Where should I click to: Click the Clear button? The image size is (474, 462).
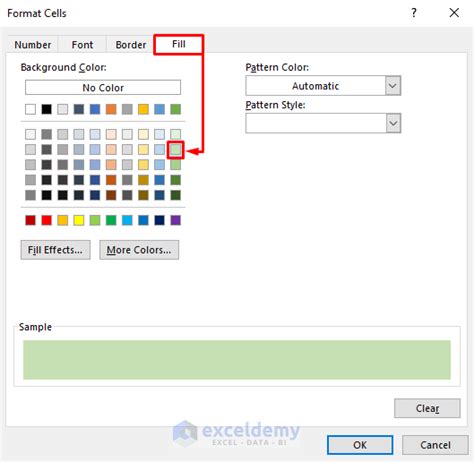427,408
